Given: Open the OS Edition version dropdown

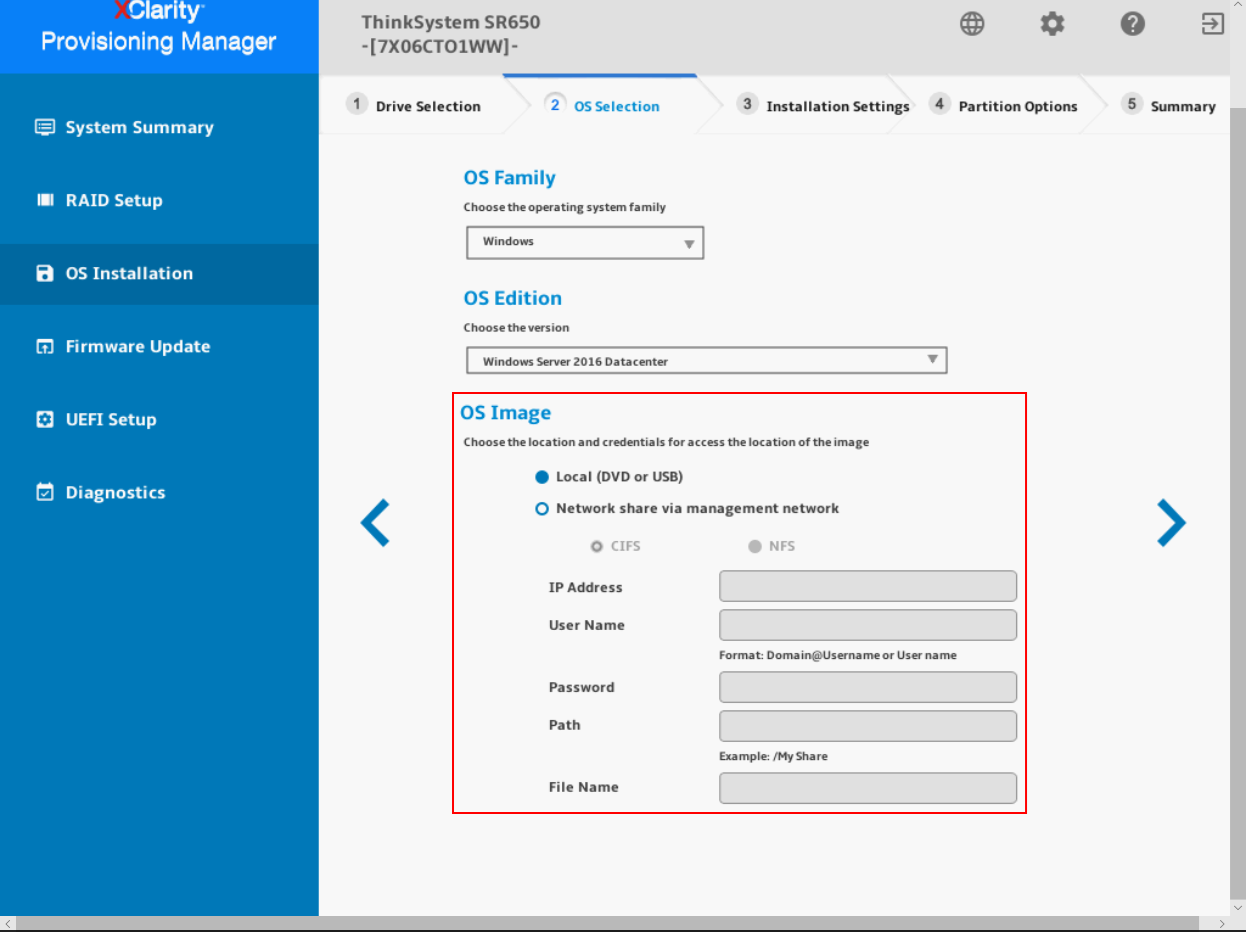Looking at the screenshot, I should click(706, 360).
